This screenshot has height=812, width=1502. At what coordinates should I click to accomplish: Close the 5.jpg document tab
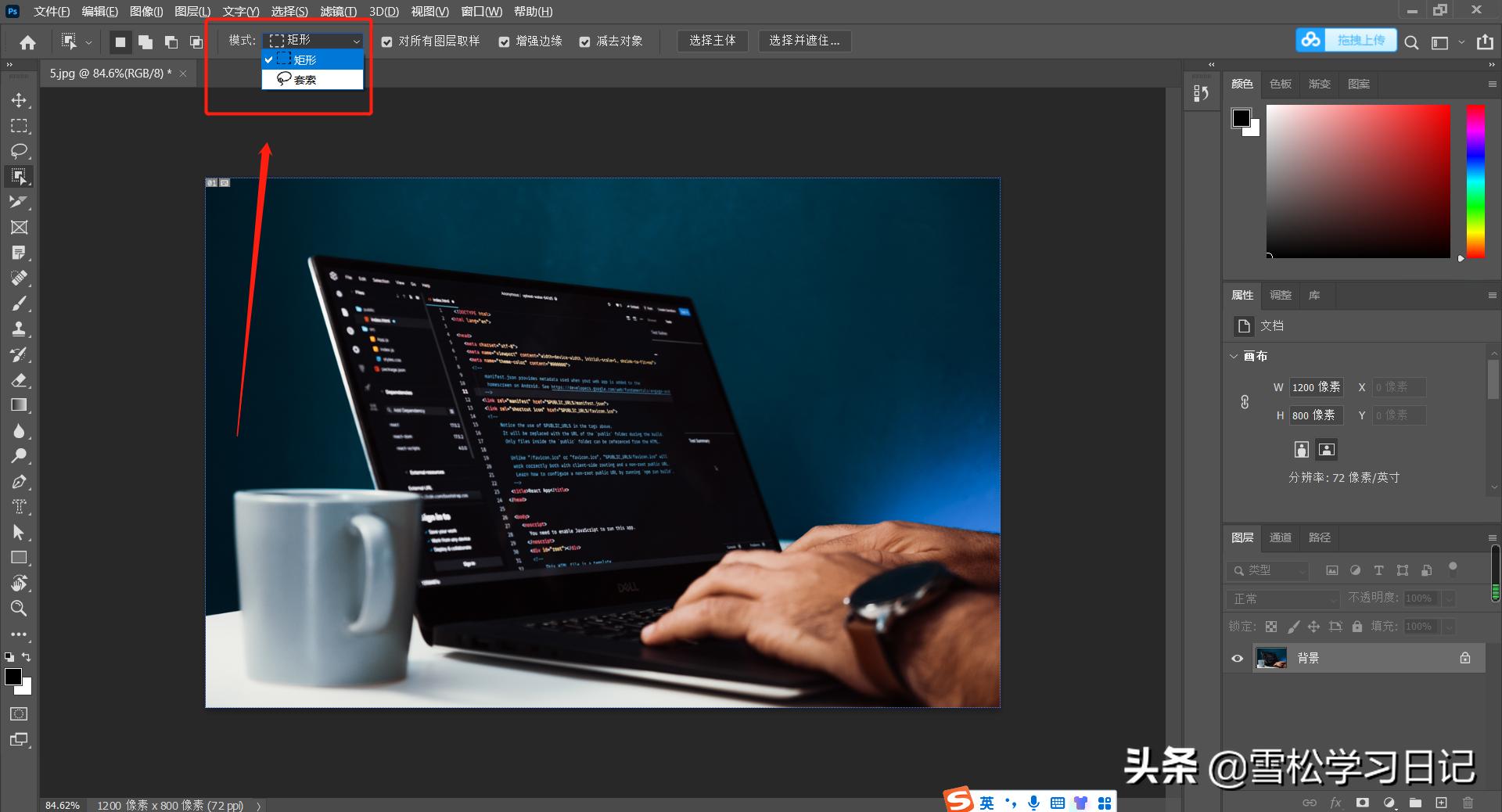183,74
